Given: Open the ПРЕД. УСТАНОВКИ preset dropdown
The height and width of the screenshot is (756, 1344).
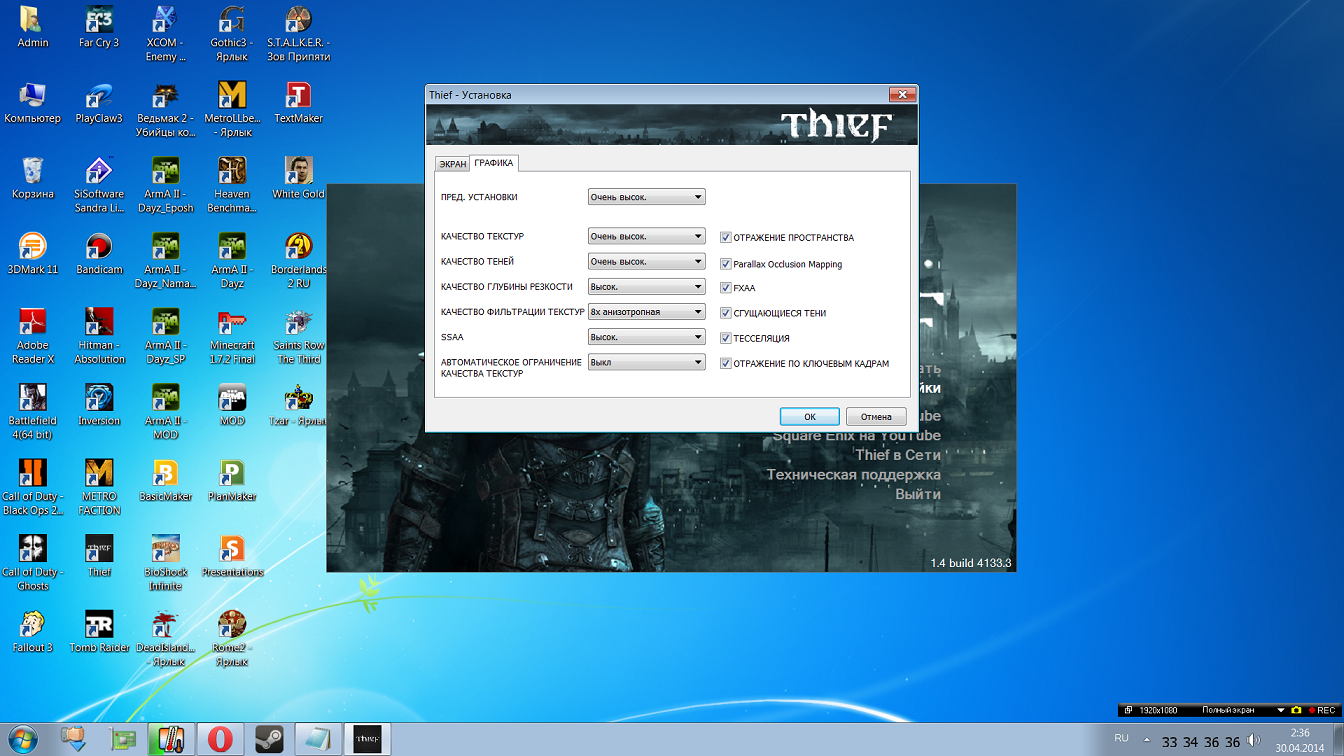Looking at the screenshot, I should [x=646, y=197].
